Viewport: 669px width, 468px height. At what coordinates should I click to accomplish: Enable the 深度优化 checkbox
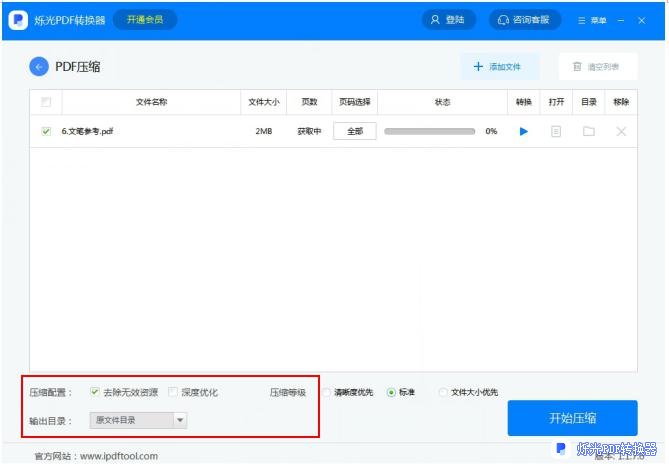click(174, 392)
